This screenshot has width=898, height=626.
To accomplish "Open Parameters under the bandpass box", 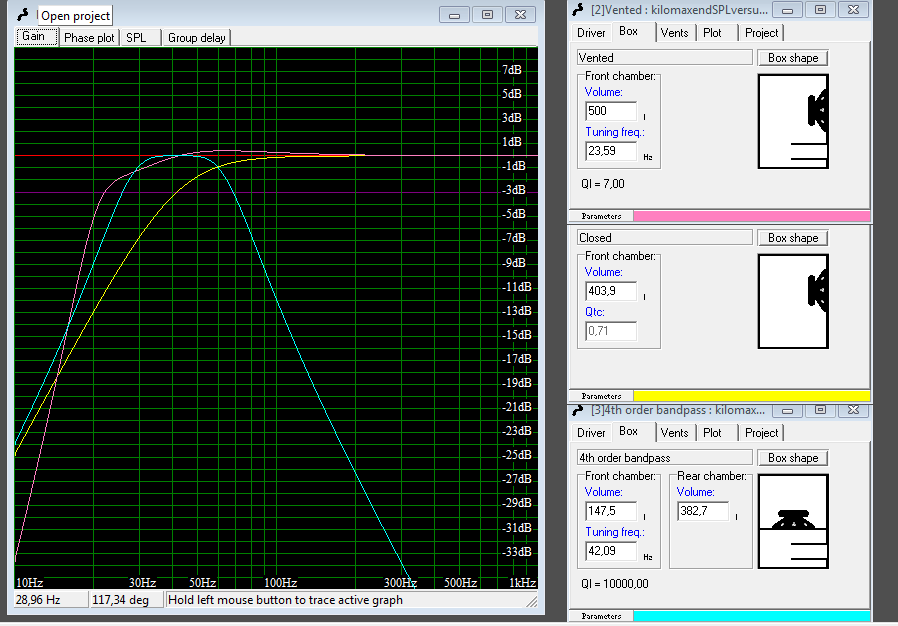I will point(601,616).
